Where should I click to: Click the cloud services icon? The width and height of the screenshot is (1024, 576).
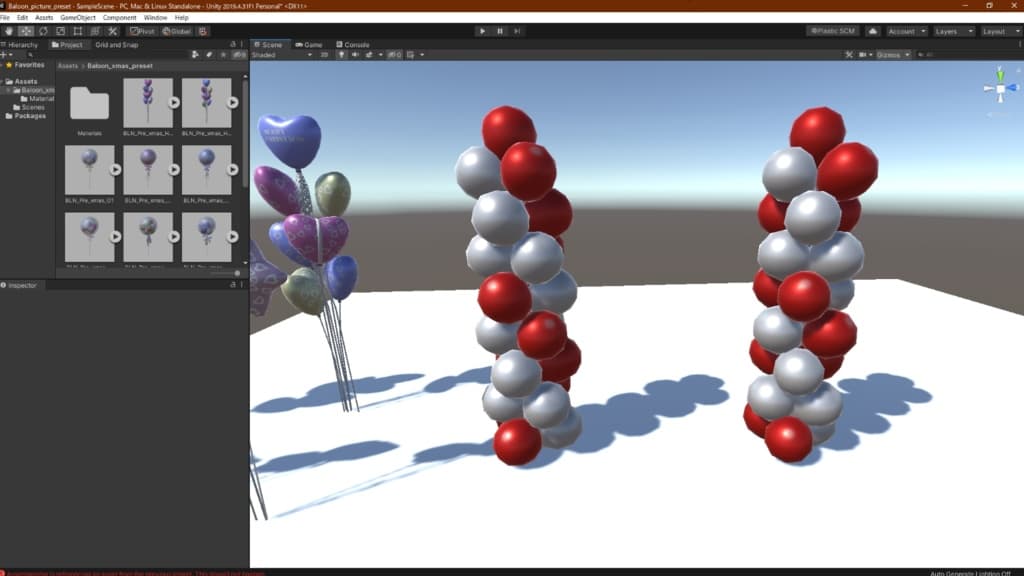coord(872,31)
